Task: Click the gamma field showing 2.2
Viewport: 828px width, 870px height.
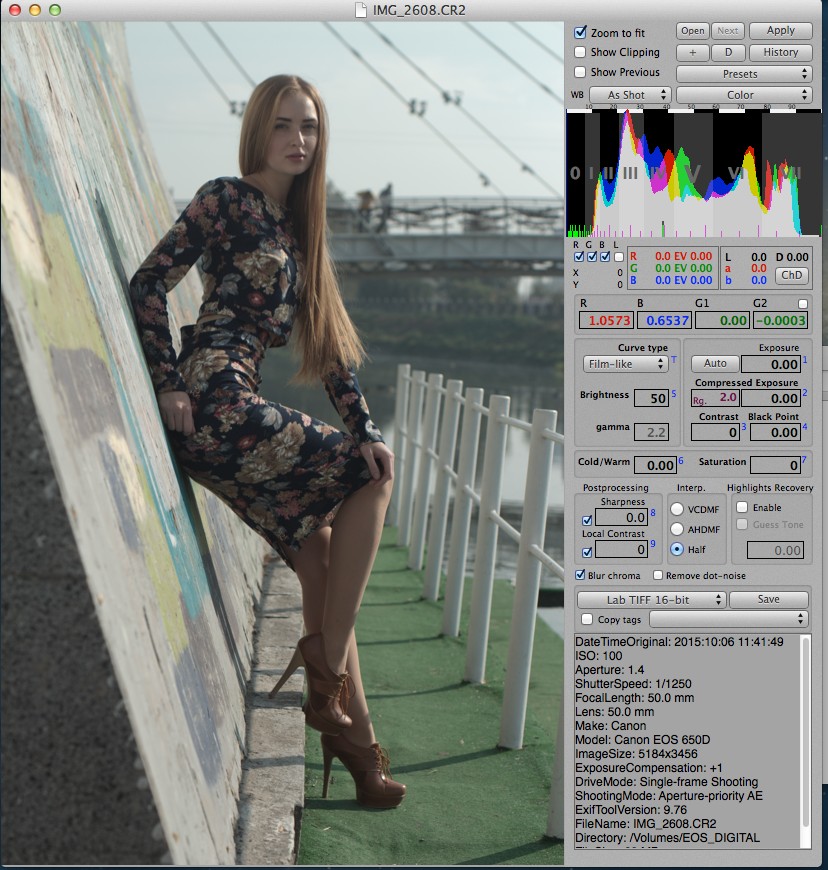Action: point(652,432)
